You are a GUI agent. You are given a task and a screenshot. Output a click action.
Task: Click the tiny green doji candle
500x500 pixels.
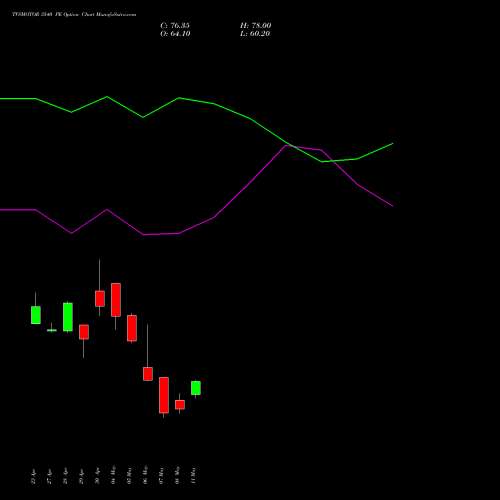click(x=52, y=330)
